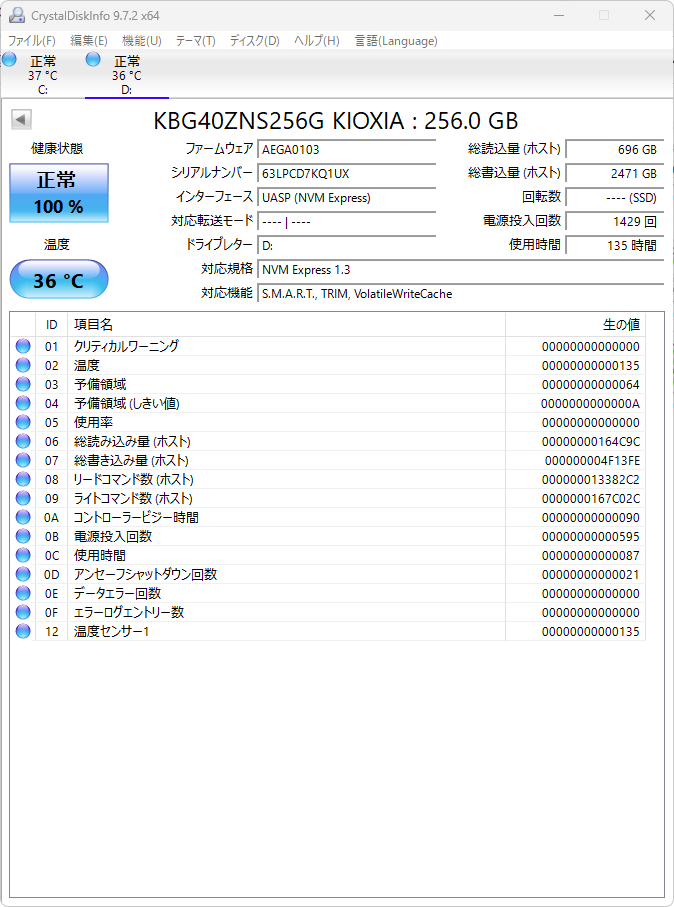Click the 対応機能 field with S.M.A.R.T., TRIM

click(x=461, y=294)
